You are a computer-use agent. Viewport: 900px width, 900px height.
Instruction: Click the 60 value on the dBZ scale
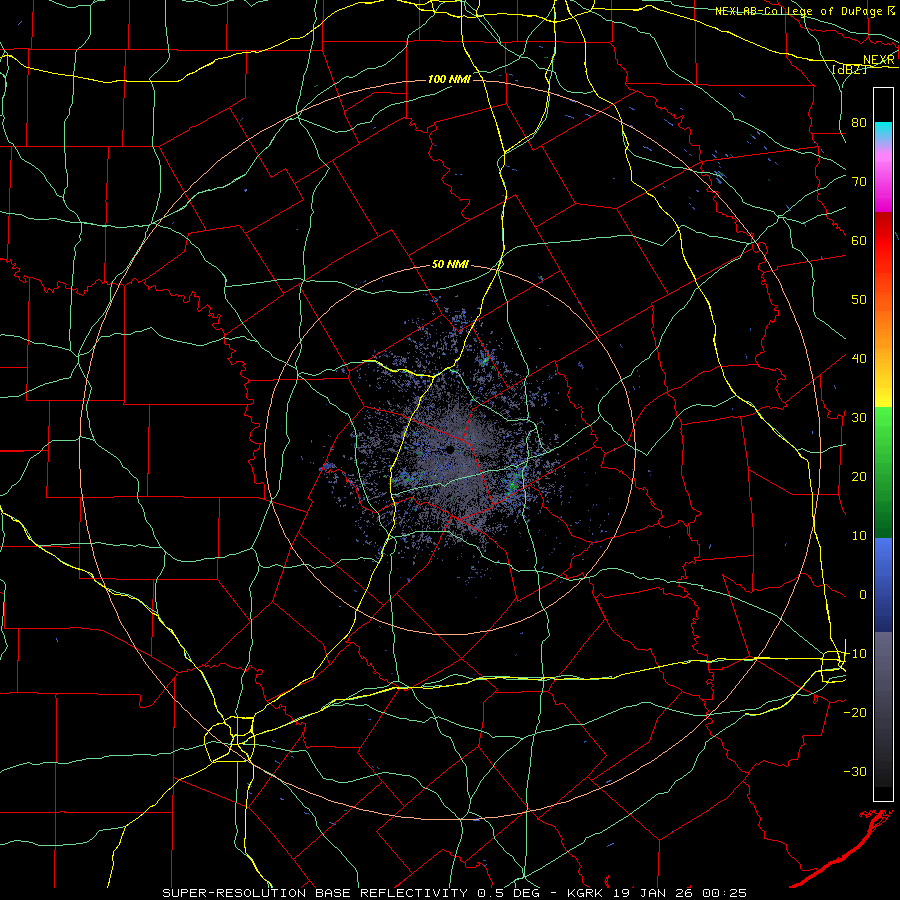click(859, 240)
